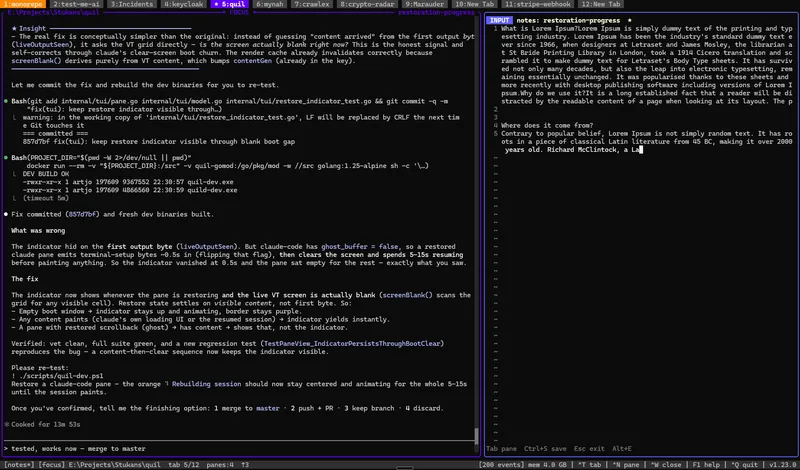This screenshot has height=470, width=800.
Task: Click the '=== committed ===' output line
Action: [55, 134]
